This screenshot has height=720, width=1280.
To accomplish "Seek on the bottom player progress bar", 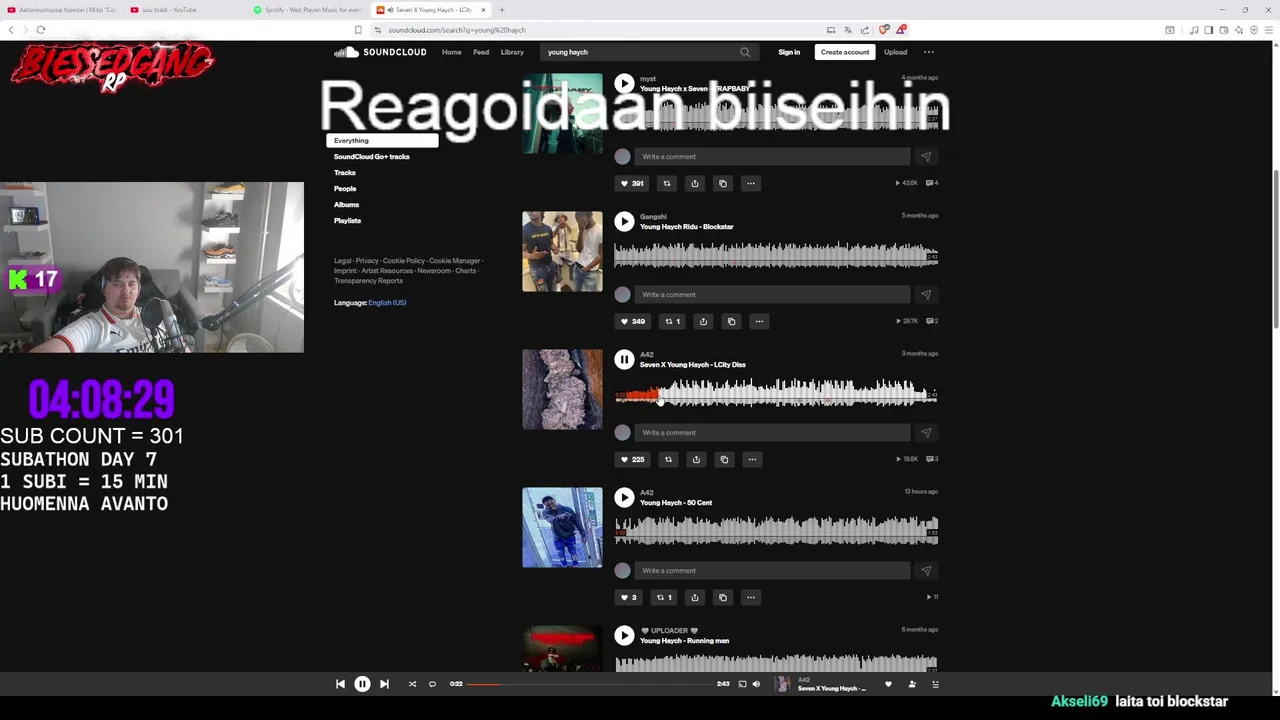I will point(590,684).
